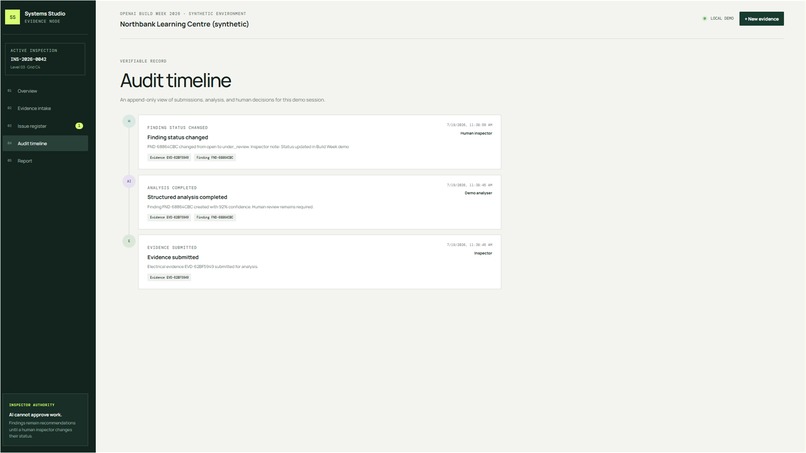Image resolution: width=806 pixels, height=453 pixels.
Task: Open the Evidence submitted entry title
Action: (173, 257)
